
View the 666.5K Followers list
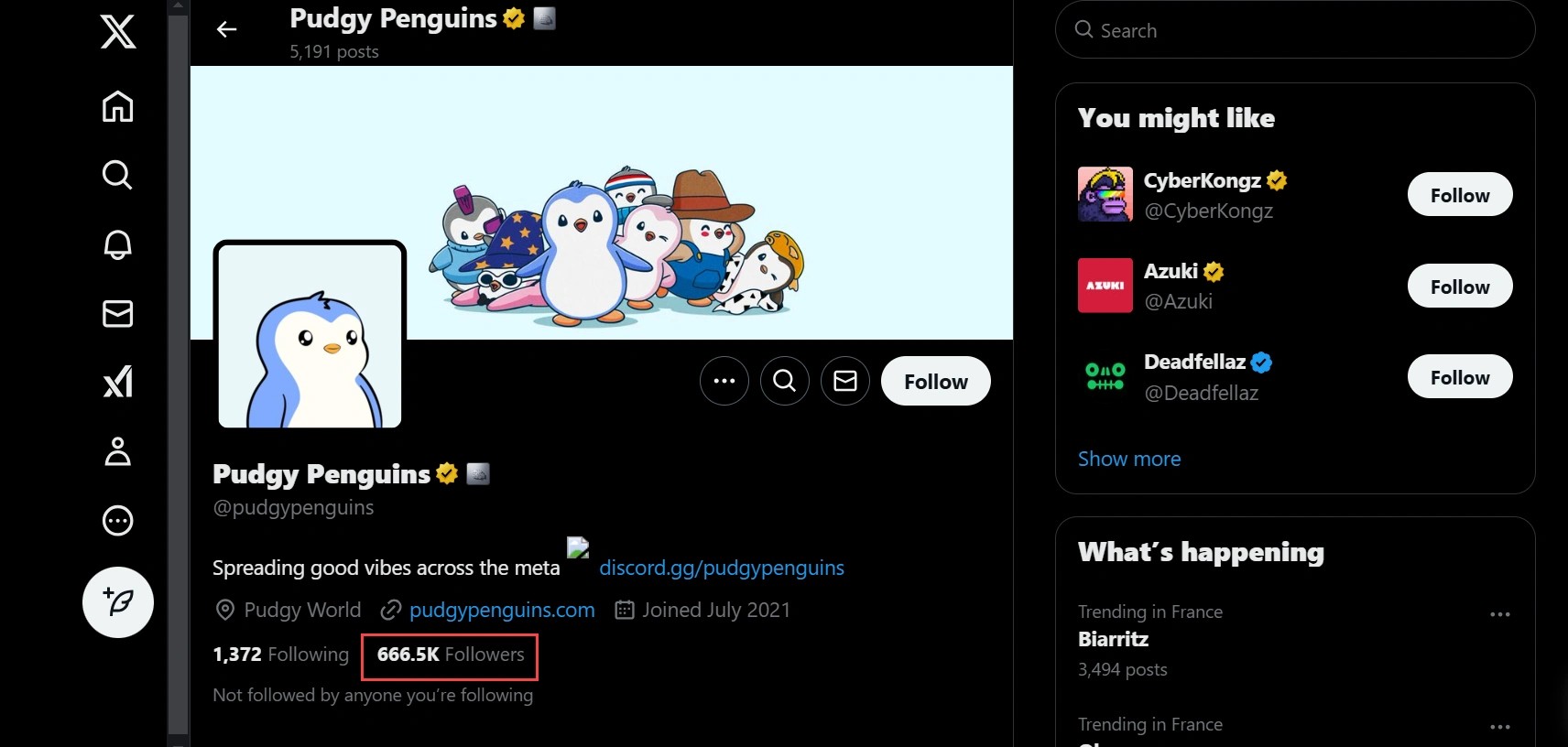tap(451, 655)
